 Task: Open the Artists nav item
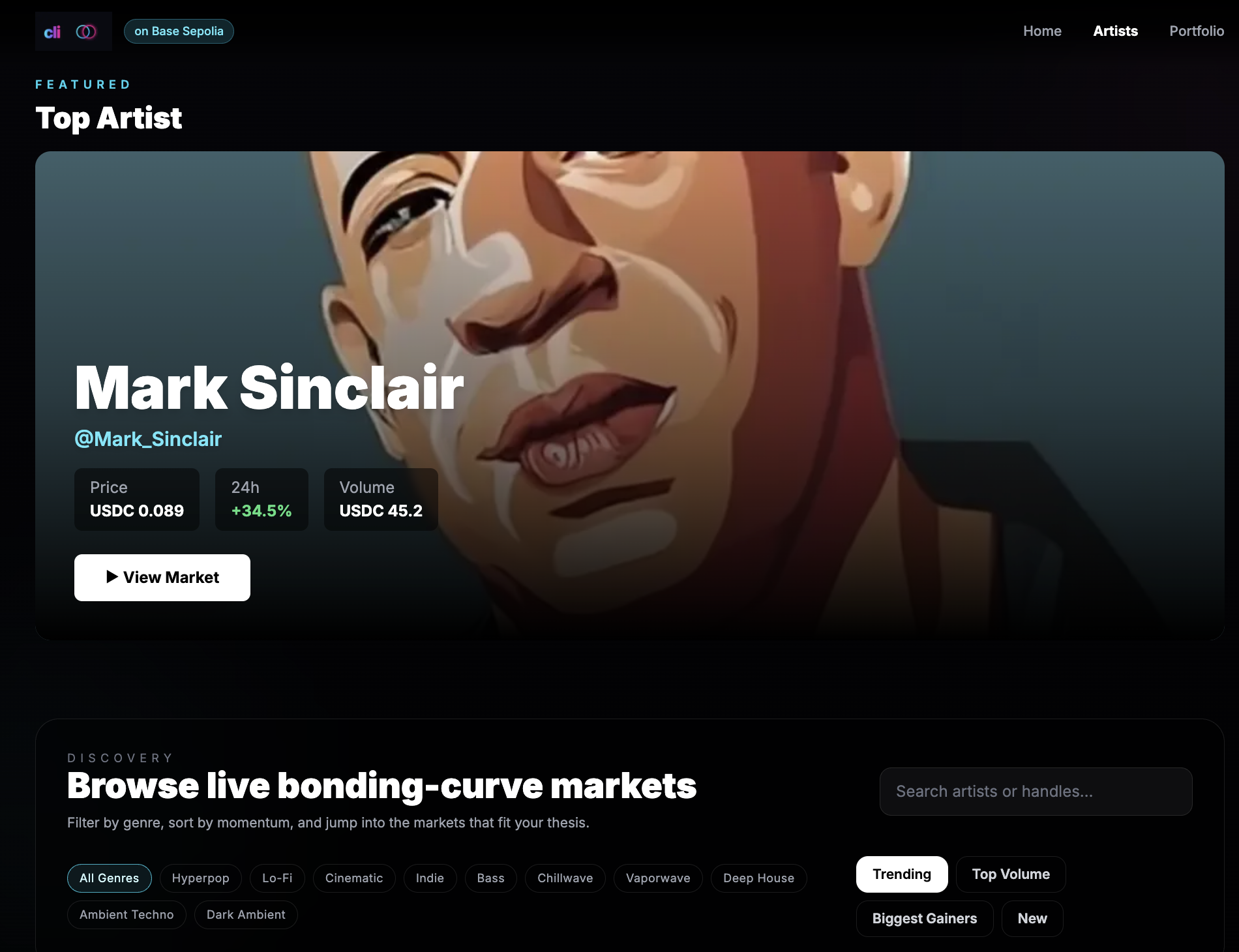click(x=1115, y=31)
